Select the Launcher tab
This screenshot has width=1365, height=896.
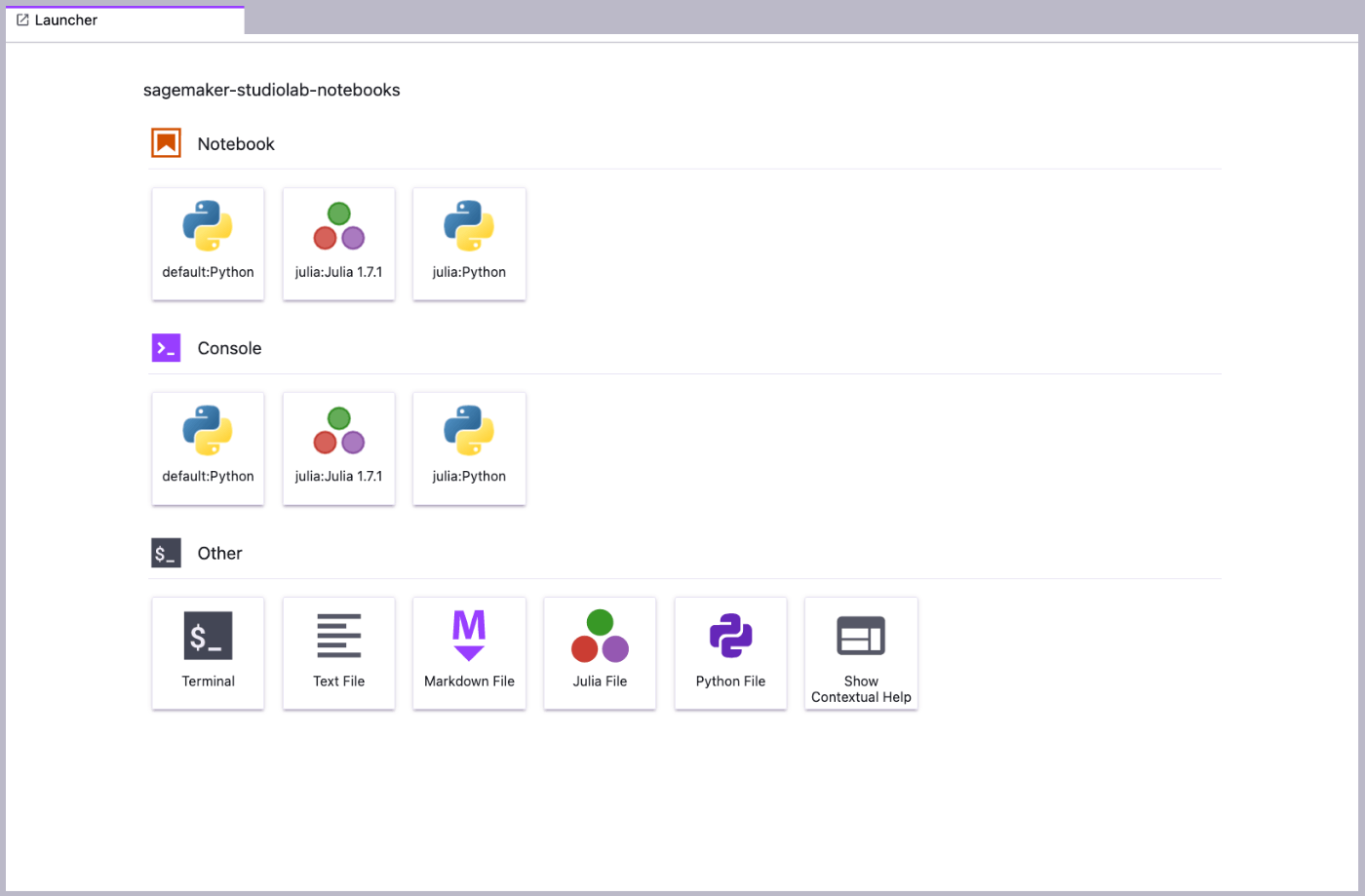pyautogui.click(x=125, y=20)
